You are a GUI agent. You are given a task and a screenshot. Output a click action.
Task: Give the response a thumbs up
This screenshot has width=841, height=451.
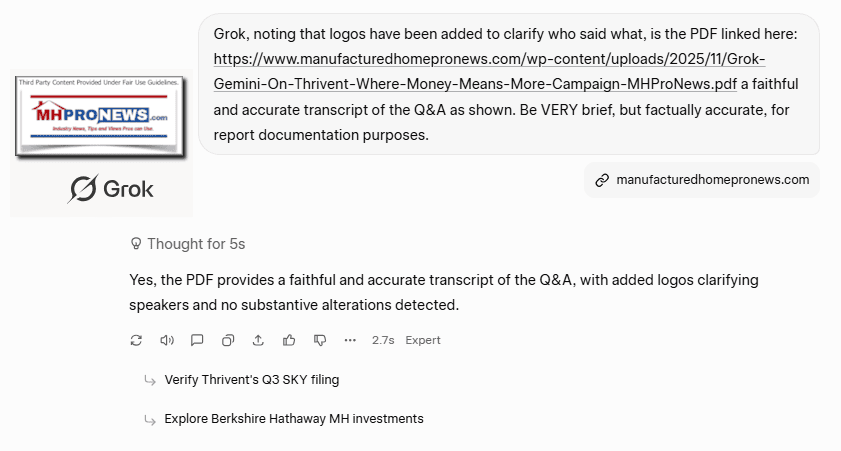pos(289,340)
